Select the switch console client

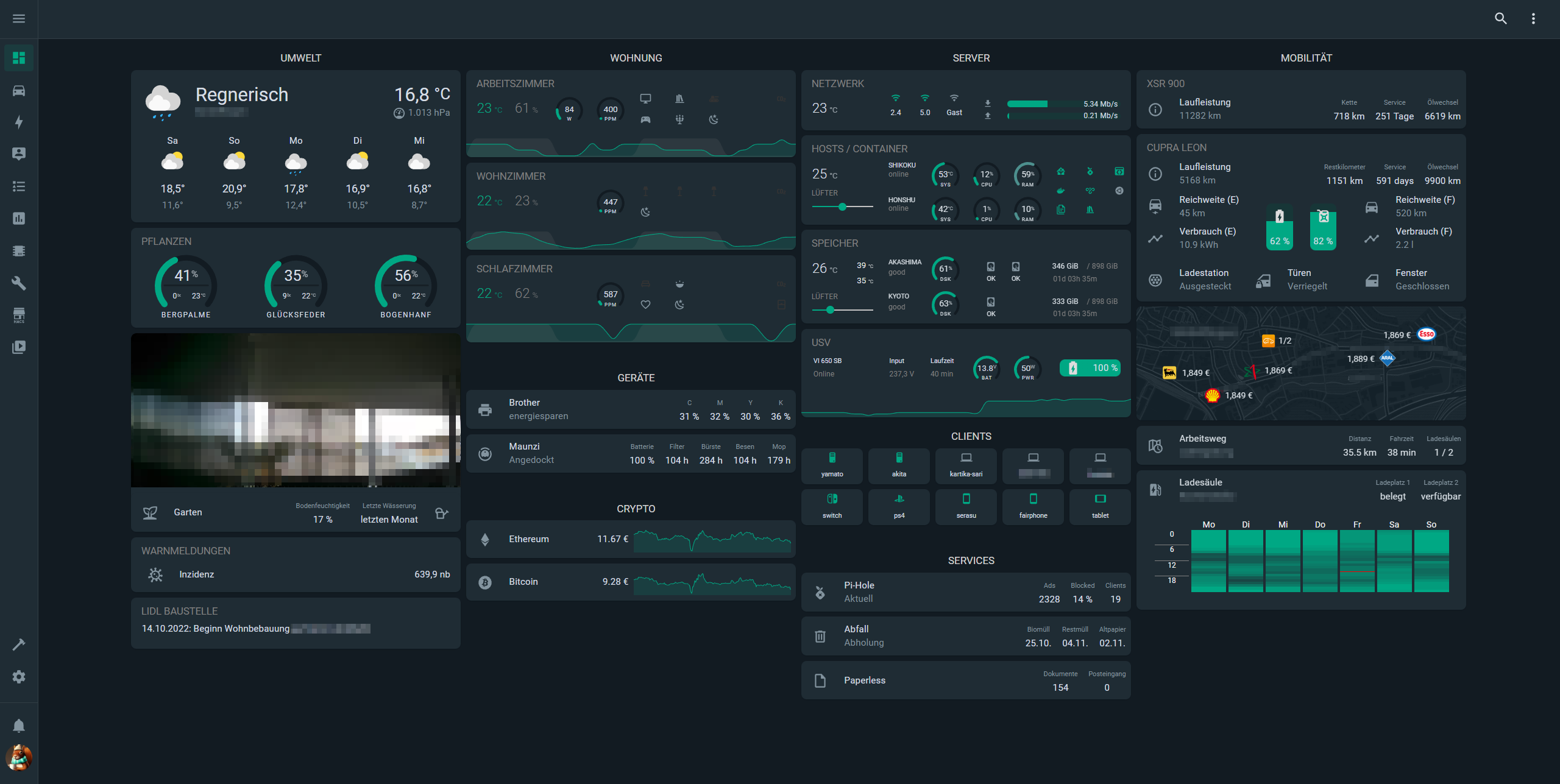832,507
